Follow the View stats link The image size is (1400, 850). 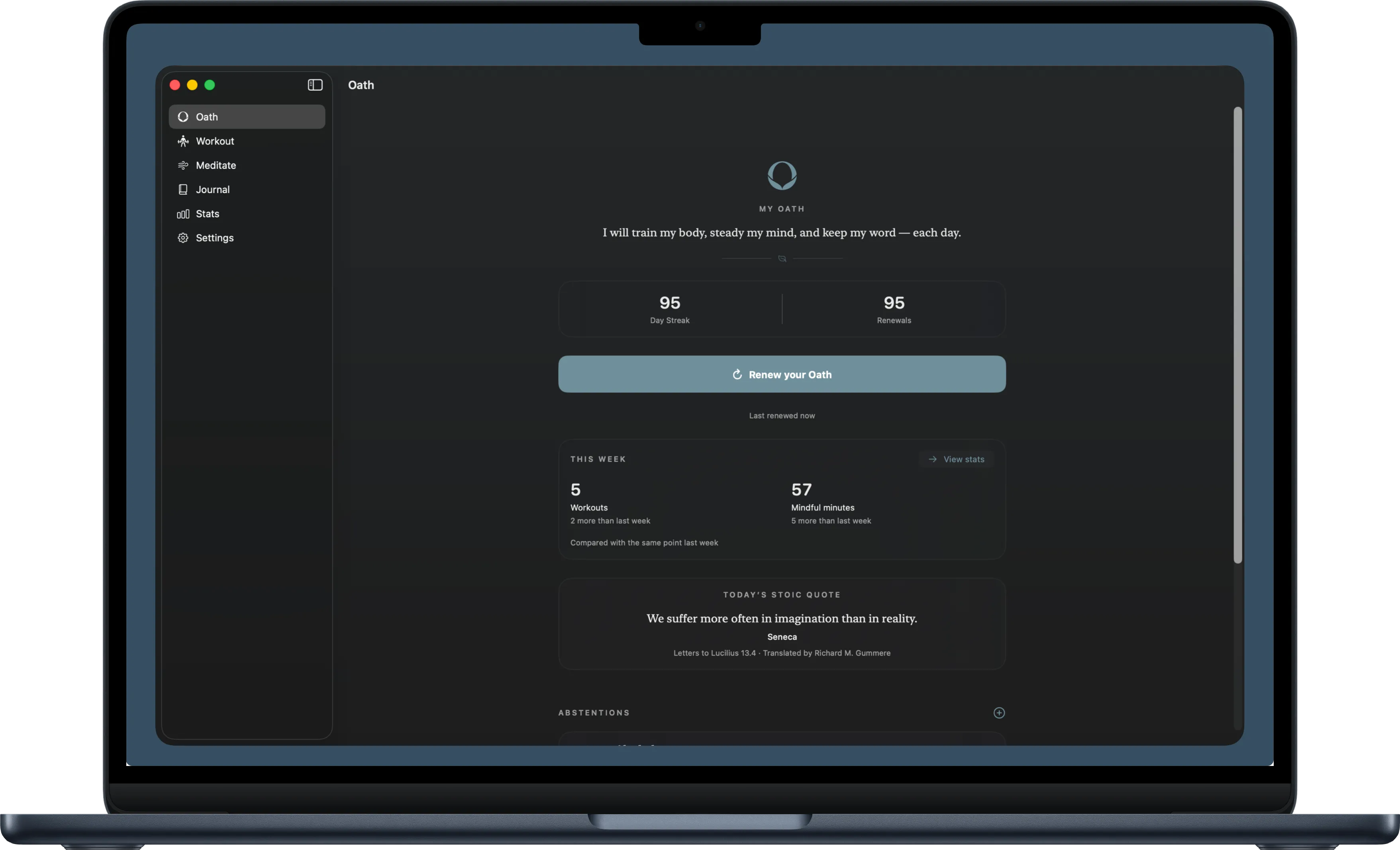[x=956, y=459]
